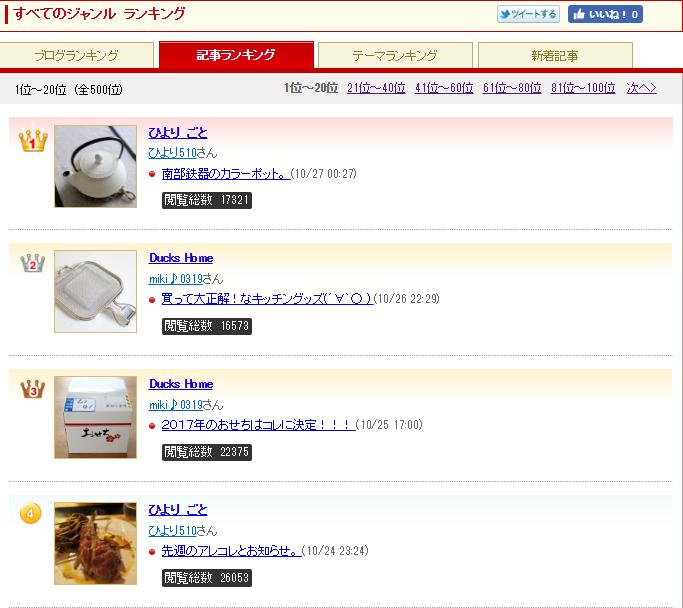Click the Twitter ツイートする button
683x608 pixels.
pyautogui.click(x=528, y=14)
